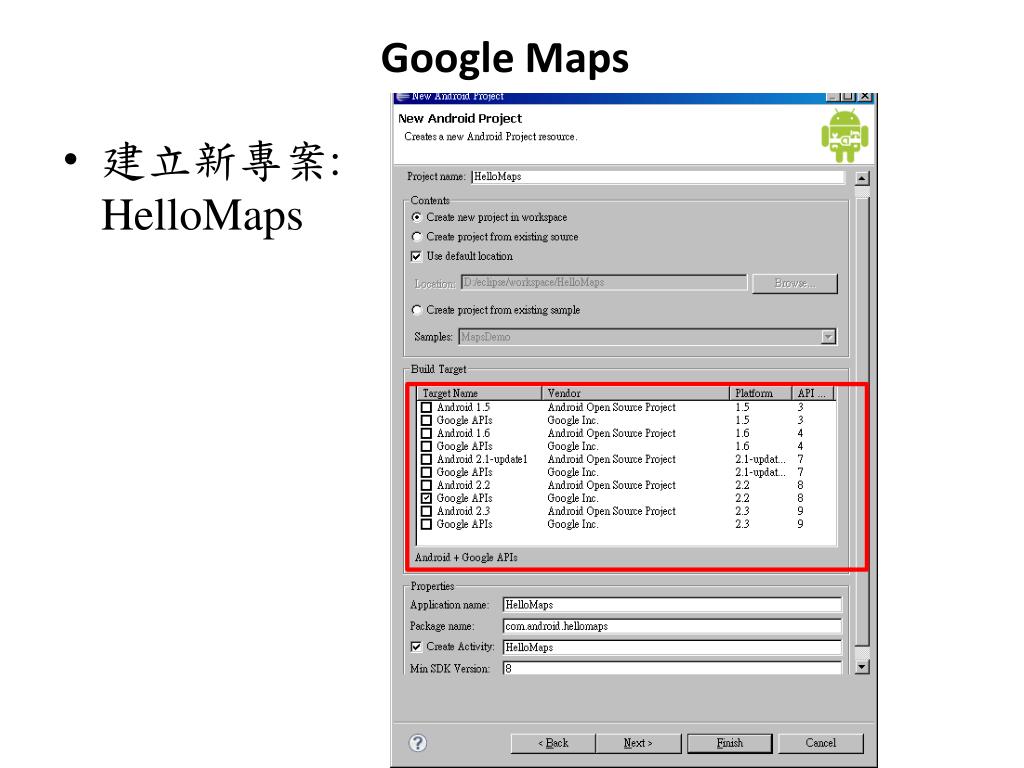Image resolution: width=1024 pixels, height=768 pixels.
Task: Click the Min SDK Version field
Action: [x=672, y=668]
